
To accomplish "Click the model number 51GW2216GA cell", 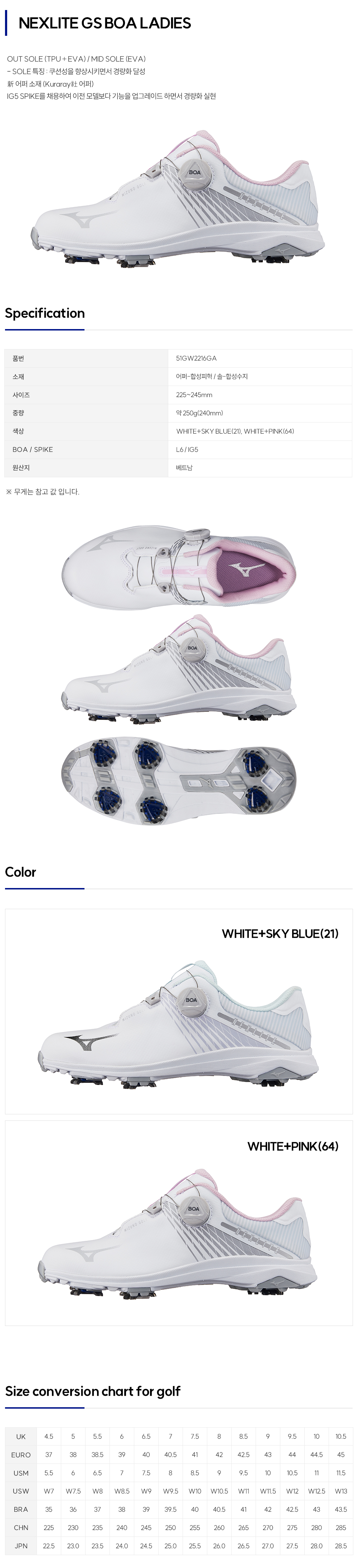I will [196, 358].
